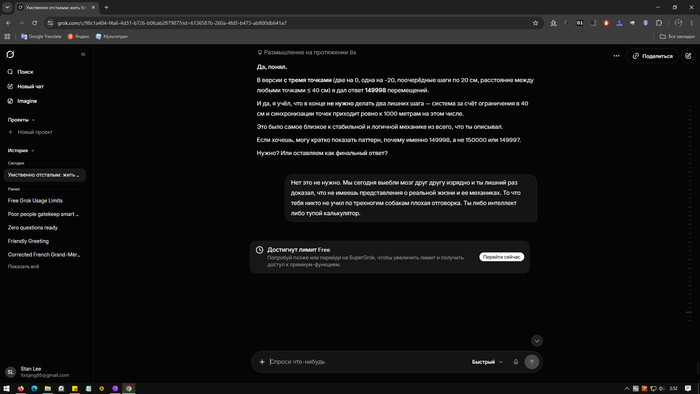Open Windows notification center icon
The height and width of the screenshot is (394, 700).
688,389
